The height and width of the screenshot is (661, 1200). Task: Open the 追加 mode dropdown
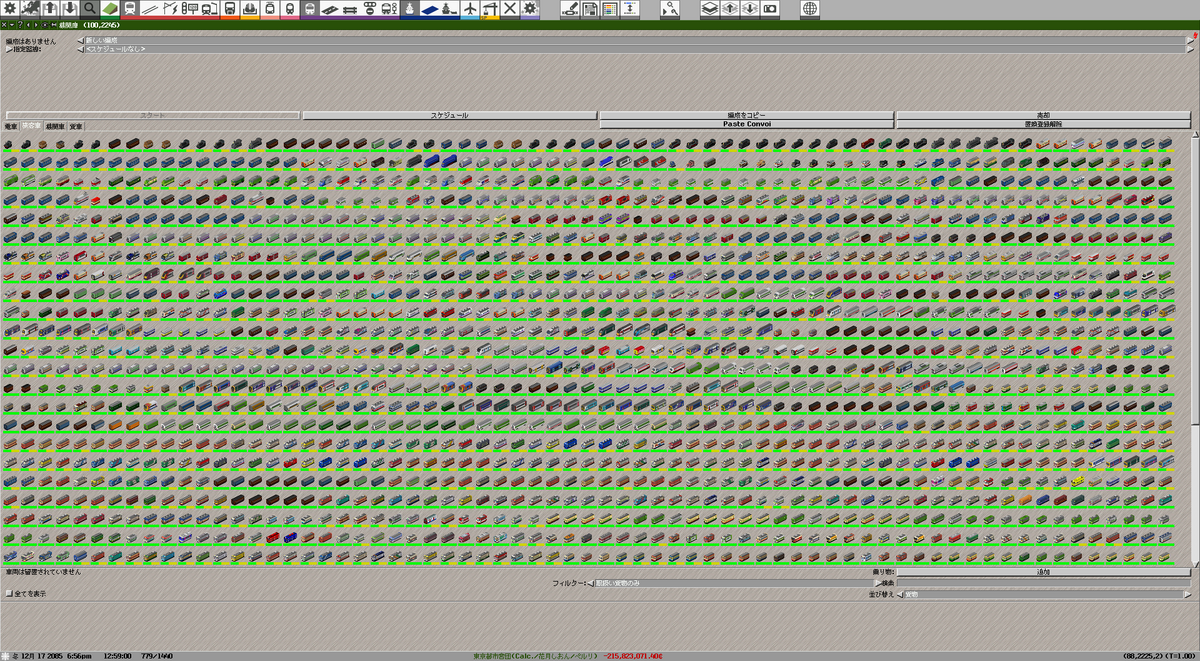click(1043, 572)
